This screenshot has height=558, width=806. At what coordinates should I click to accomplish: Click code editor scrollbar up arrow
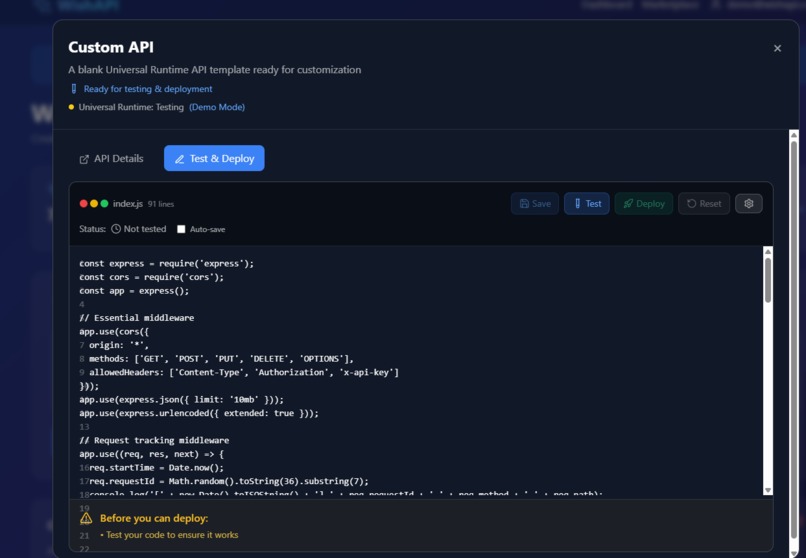pyautogui.click(x=768, y=251)
